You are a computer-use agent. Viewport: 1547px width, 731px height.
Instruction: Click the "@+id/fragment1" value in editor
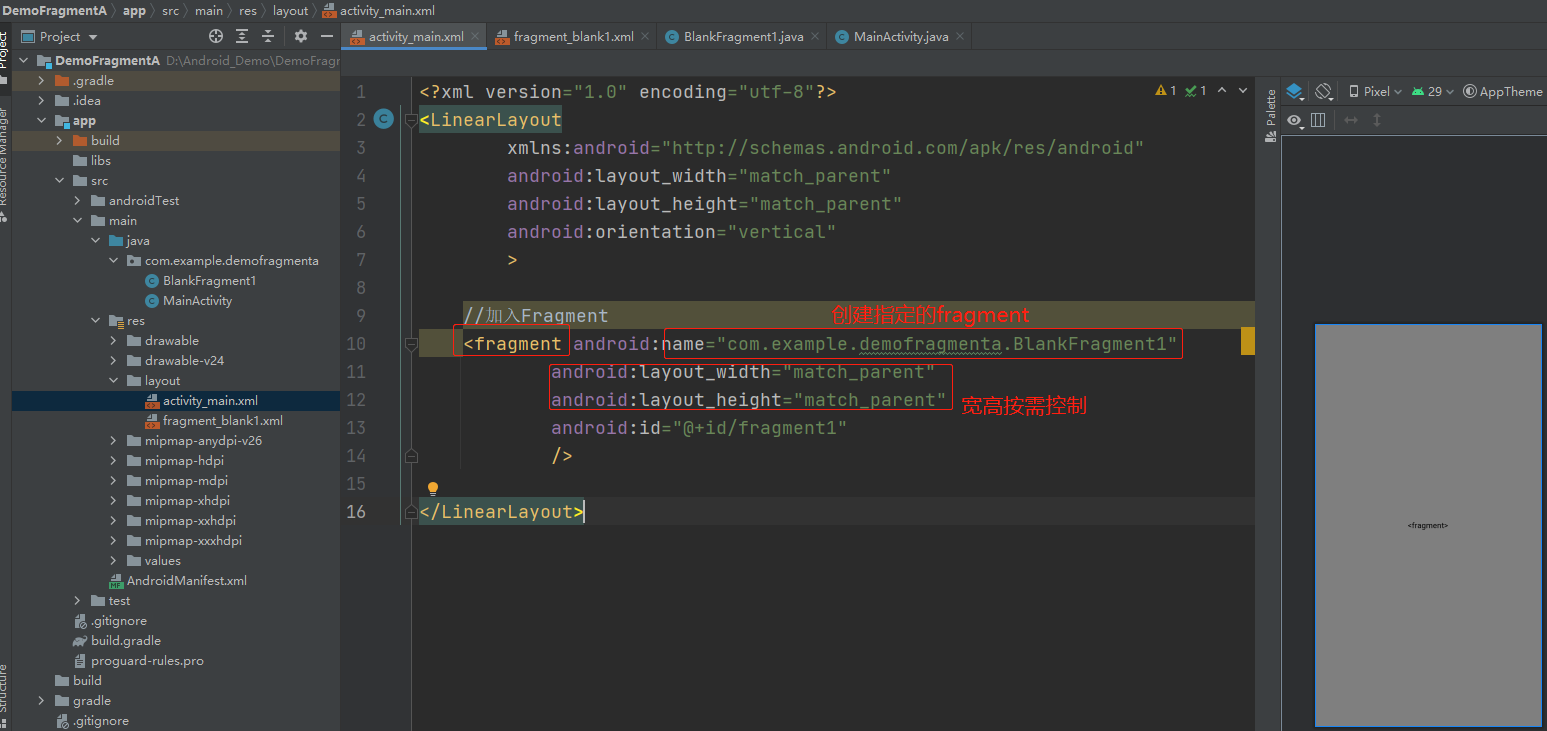[x=759, y=428]
